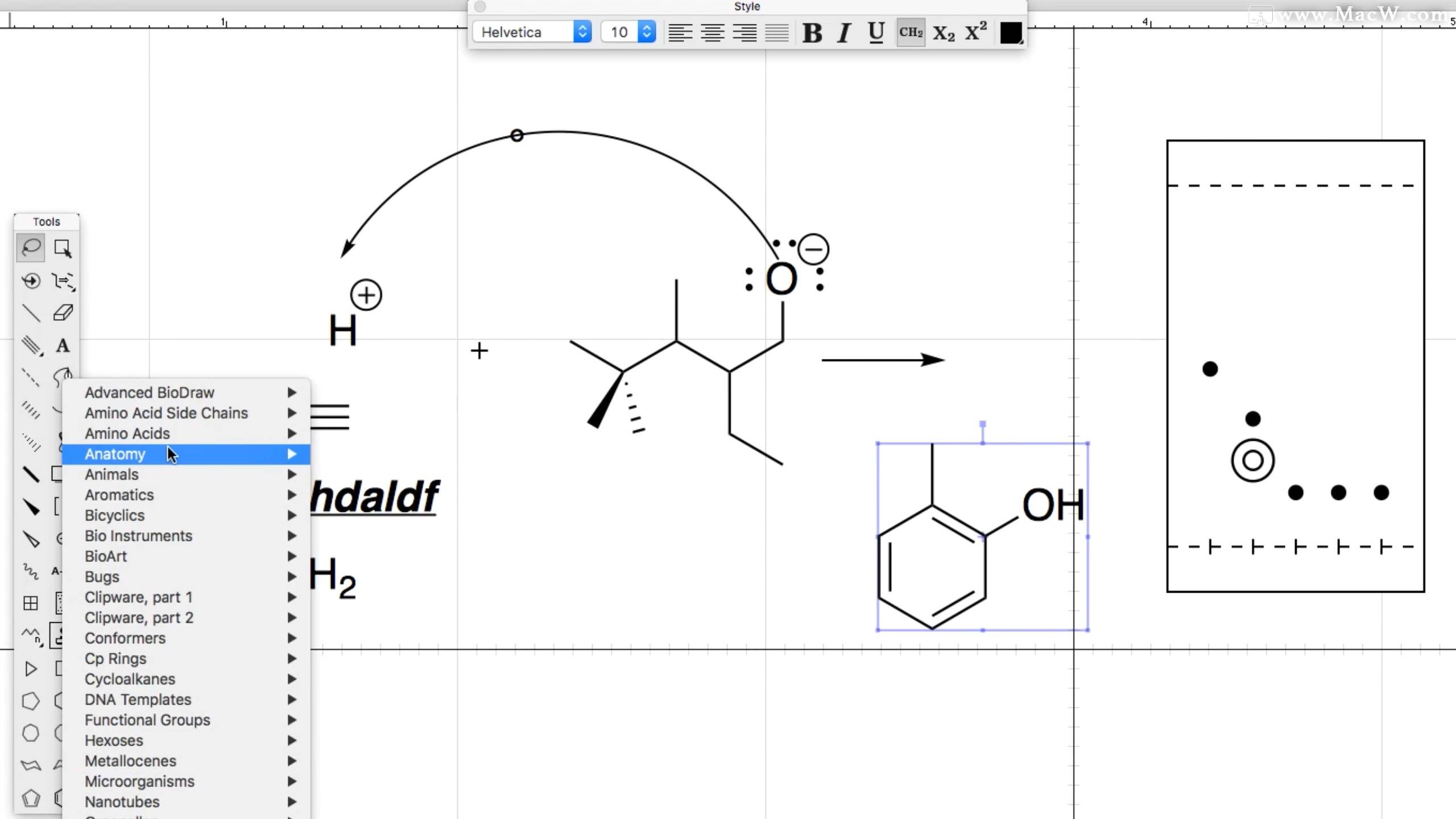The image size is (1456, 819).
Task: Select the Hashed Bond tool
Action: pyautogui.click(x=31, y=409)
